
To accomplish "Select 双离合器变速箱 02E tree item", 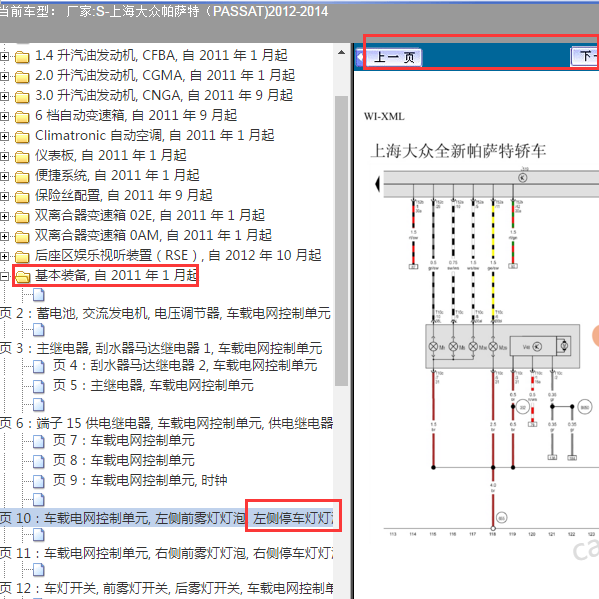I will click(149, 215).
